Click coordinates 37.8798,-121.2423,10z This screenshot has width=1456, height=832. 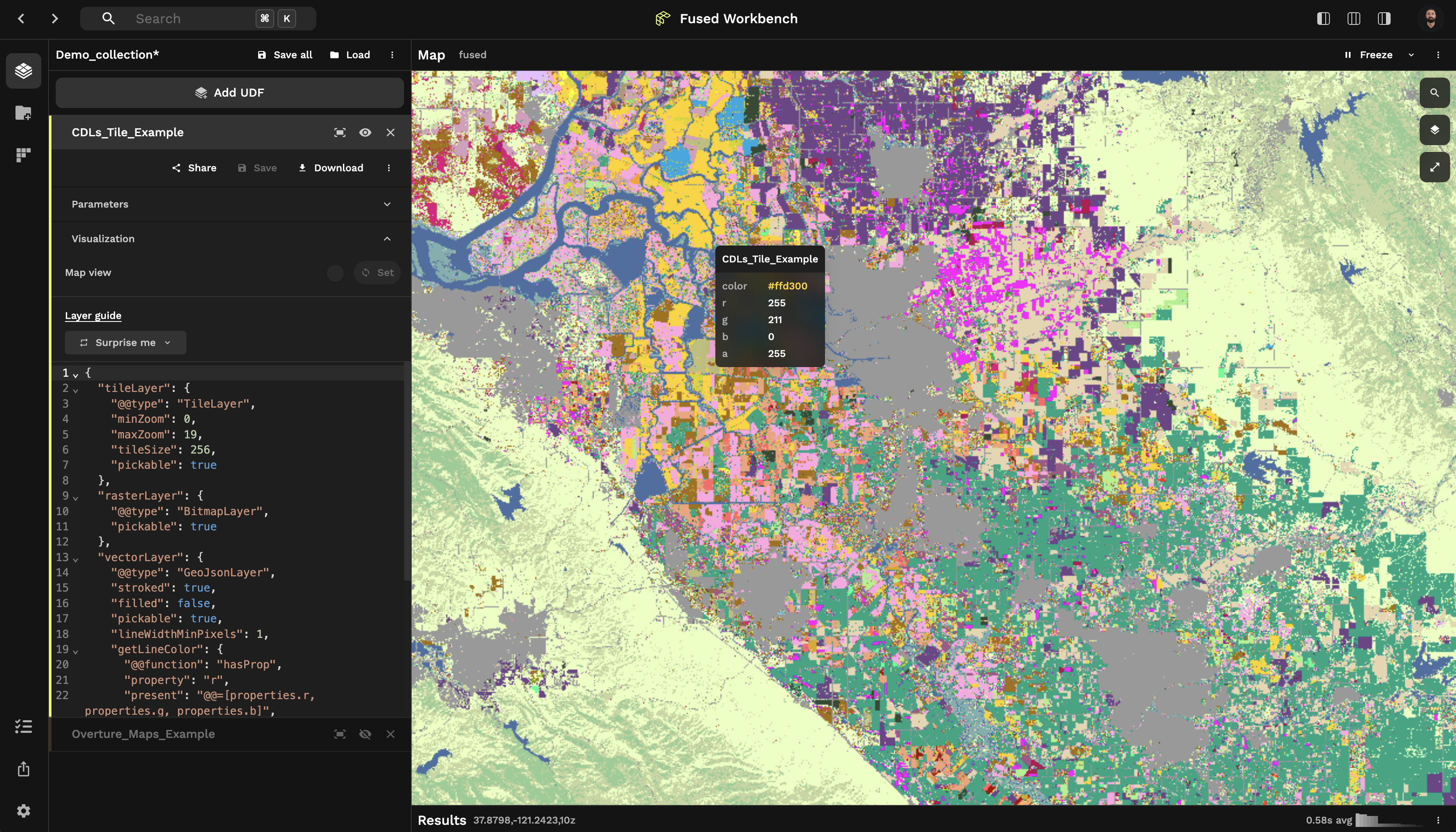524,820
